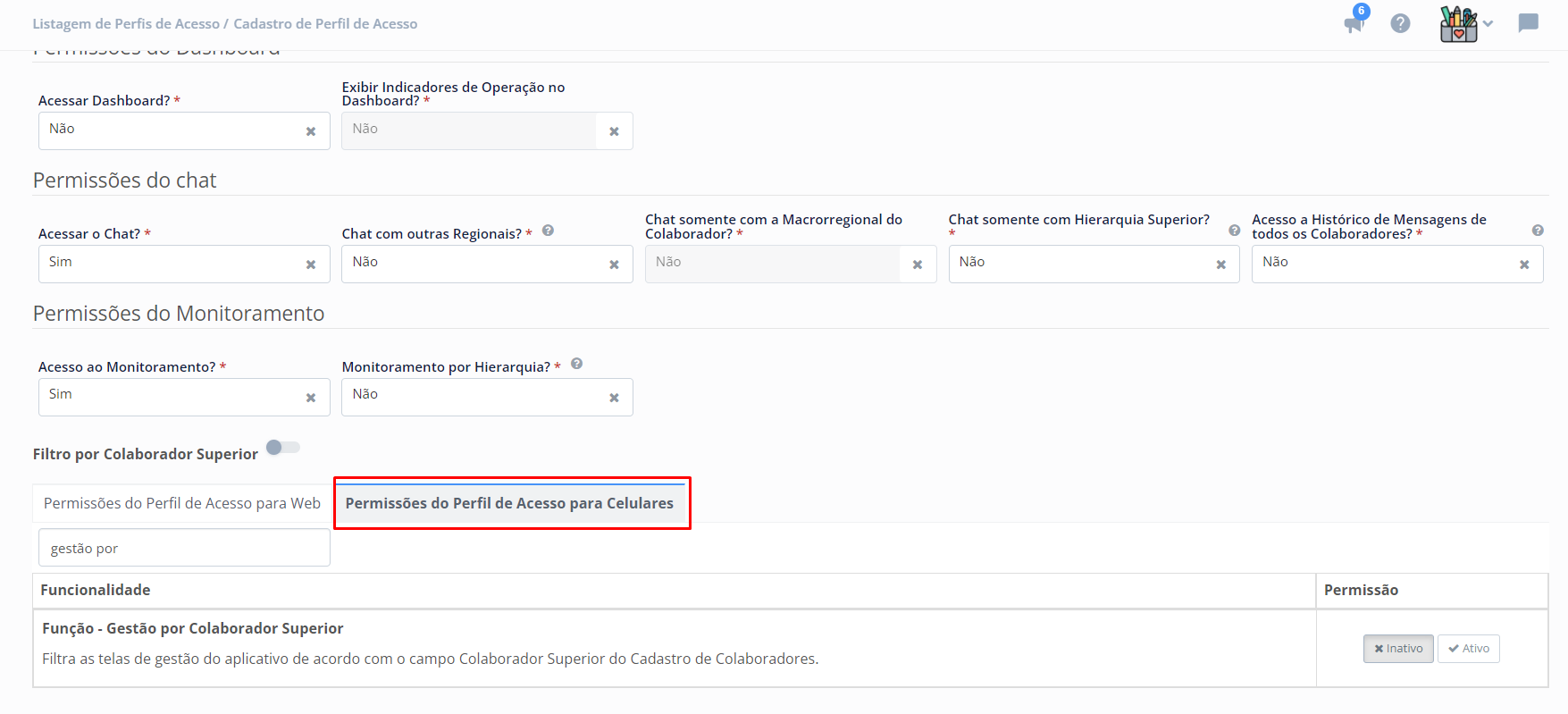
Task: Click the user avatar profile picture
Action: click(x=1458, y=24)
